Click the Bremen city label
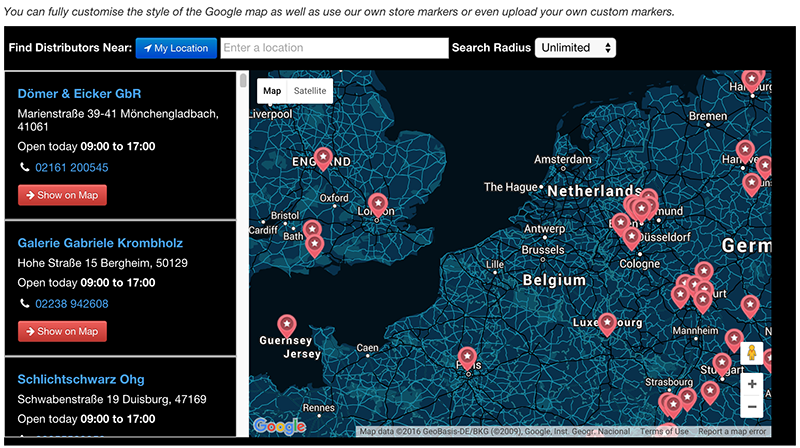The image size is (800, 448). (708, 116)
